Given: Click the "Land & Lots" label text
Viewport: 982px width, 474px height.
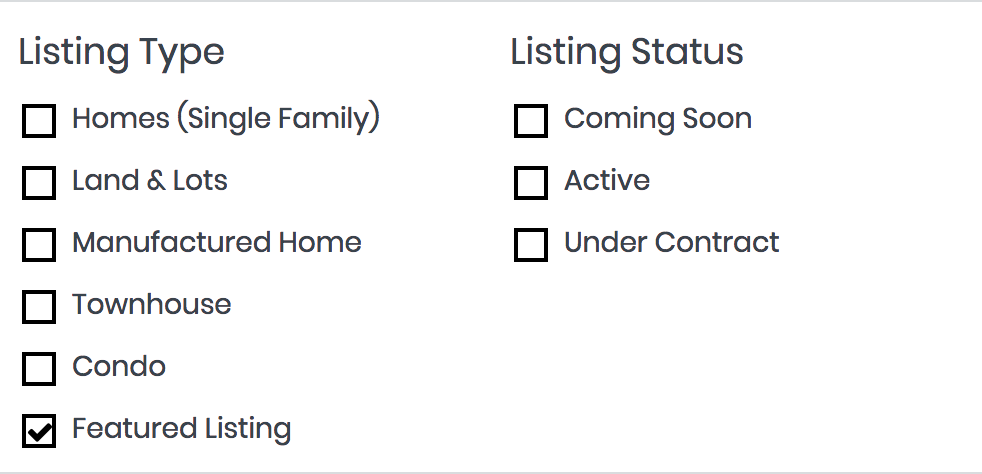Looking at the screenshot, I should coord(150,181).
